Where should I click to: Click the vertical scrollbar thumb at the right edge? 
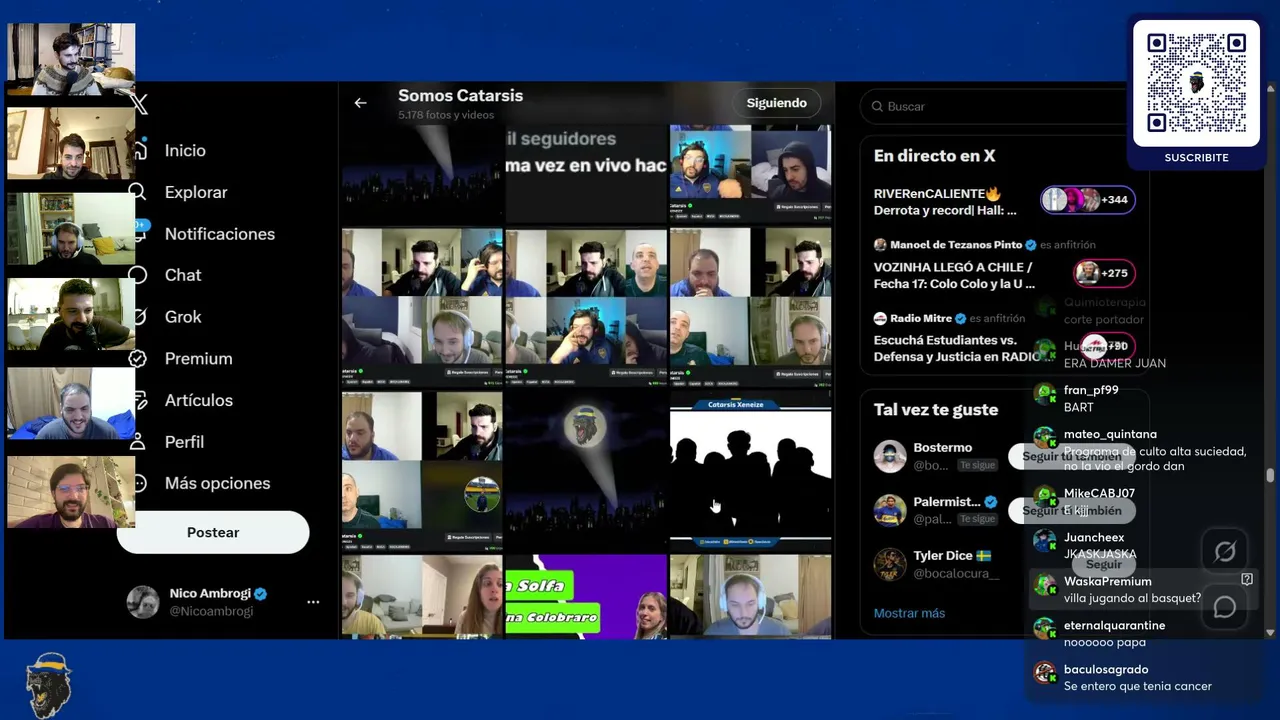coord(1270,475)
